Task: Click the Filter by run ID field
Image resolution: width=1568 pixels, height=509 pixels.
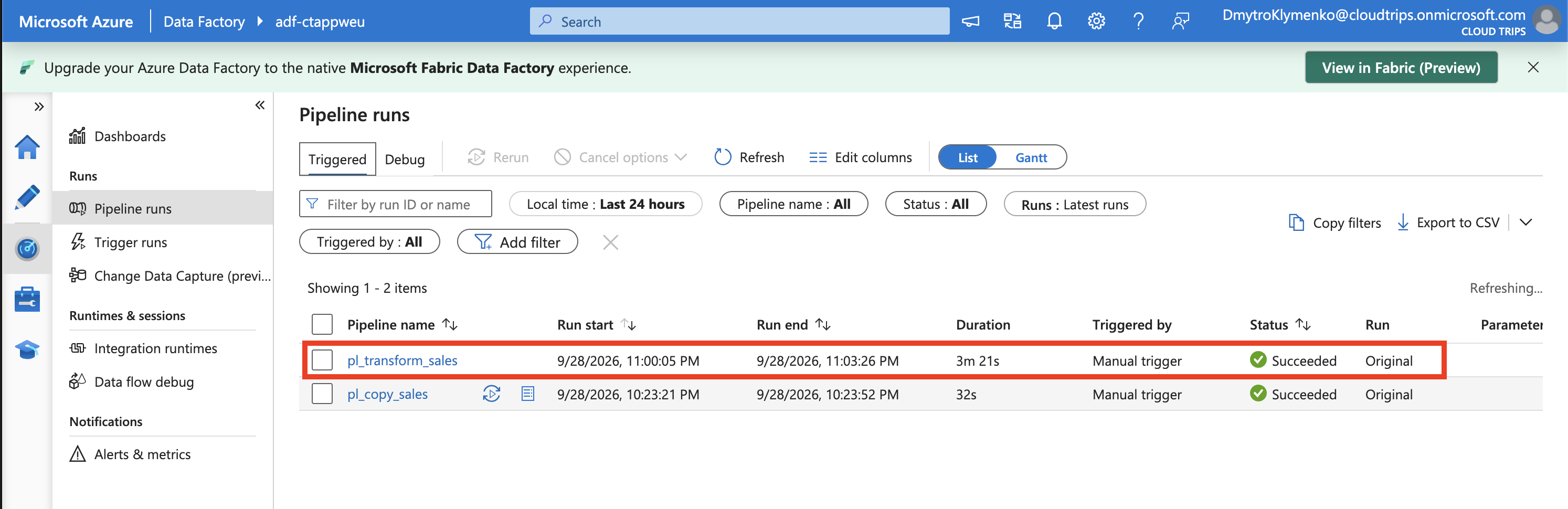Action: [x=396, y=204]
